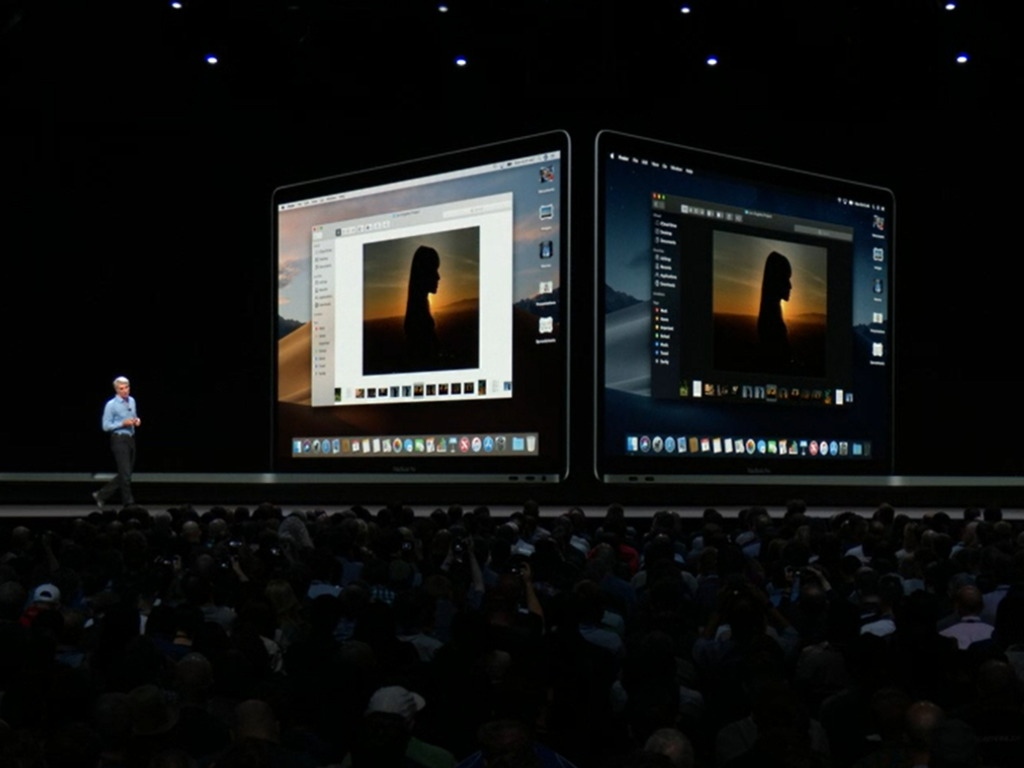Select the large silhouette preview in the dark Finder
1024x768 pixels.
coord(769,304)
